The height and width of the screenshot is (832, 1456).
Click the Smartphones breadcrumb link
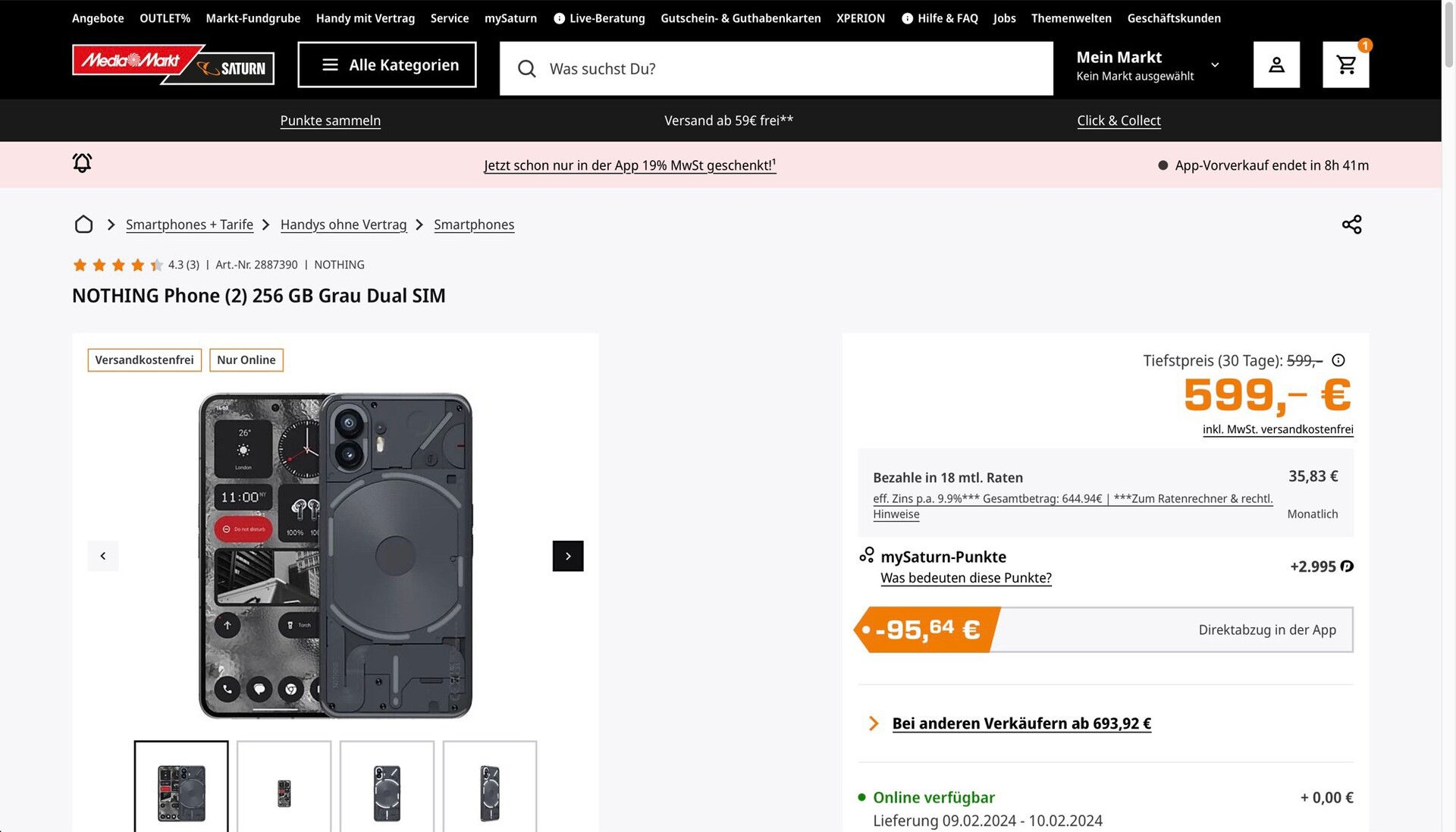[473, 224]
